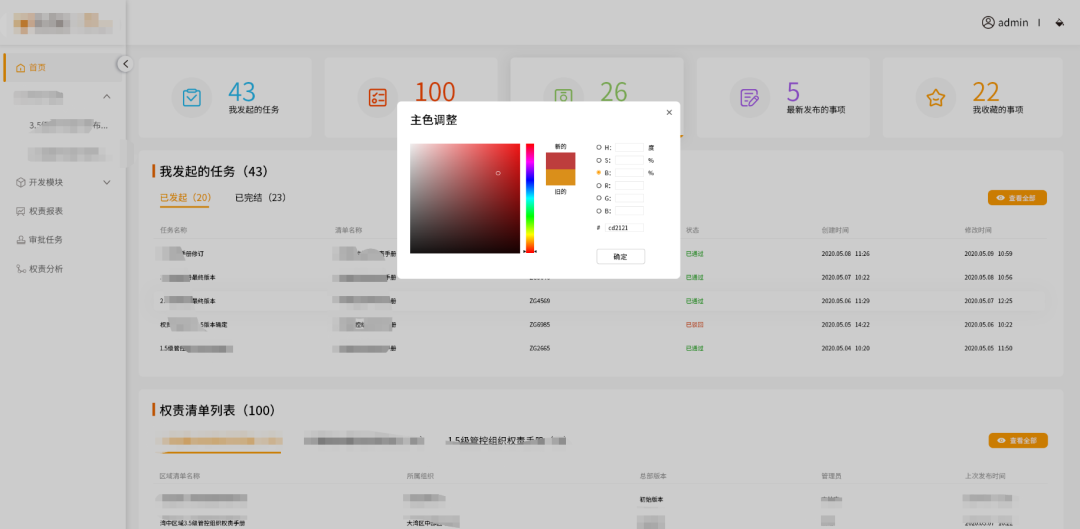This screenshot has width=1080, height=529.
Task: Select the G green radio button
Action: tap(599, 198)
